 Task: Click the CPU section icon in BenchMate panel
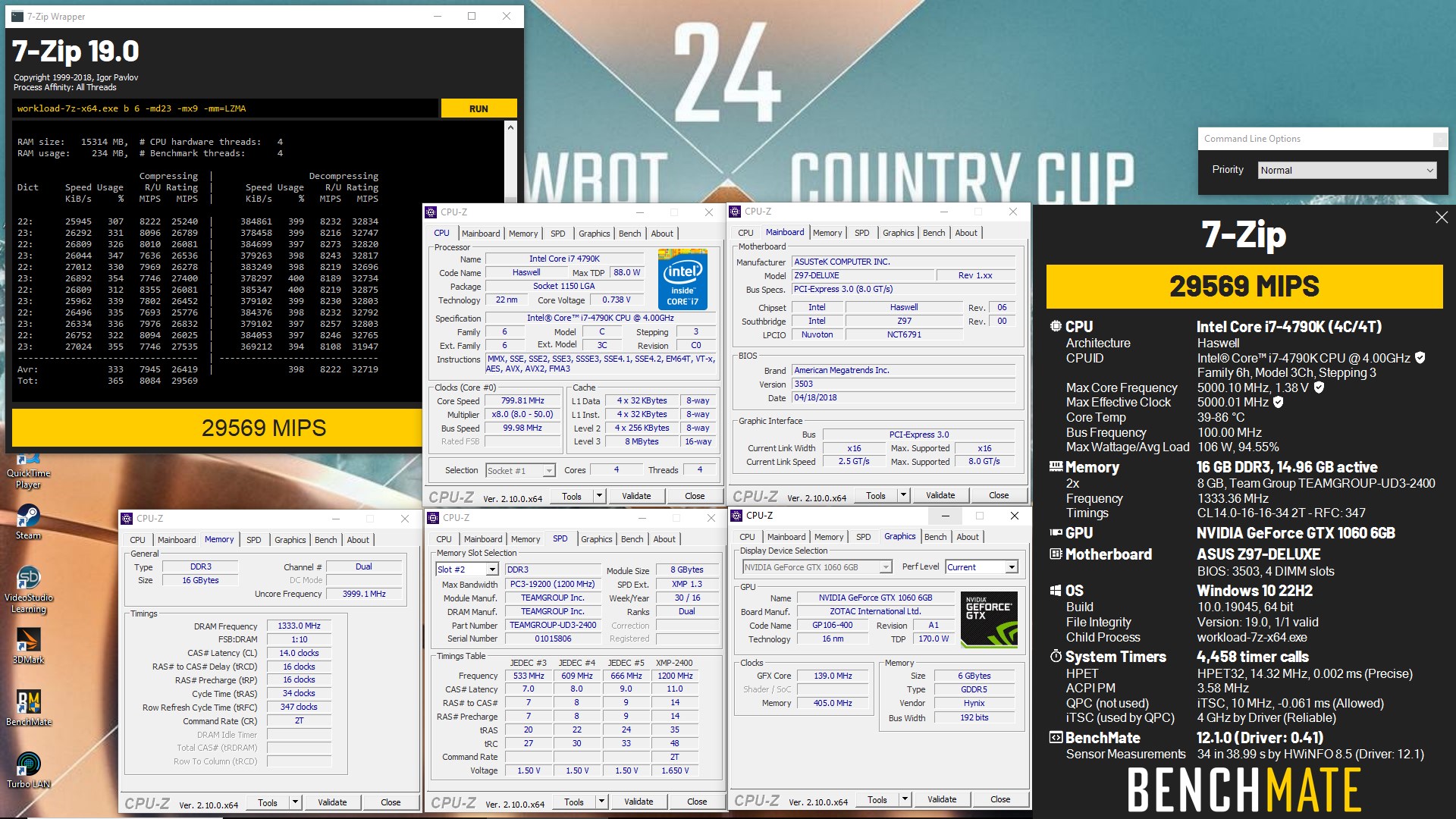point(1056,326)
